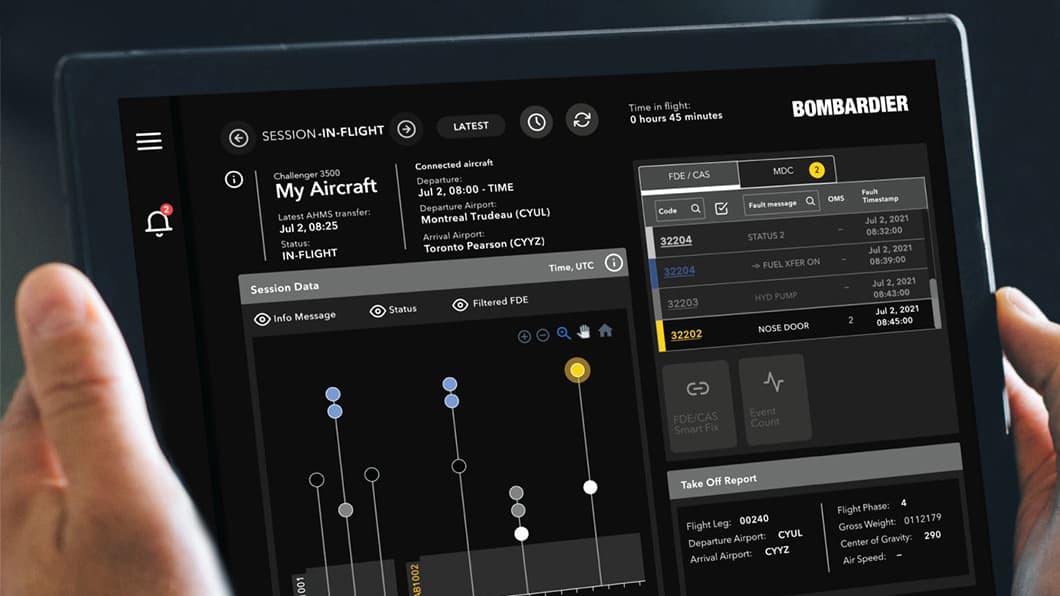Click timestamp Jul 2, 2021 08:45:00

896,316
